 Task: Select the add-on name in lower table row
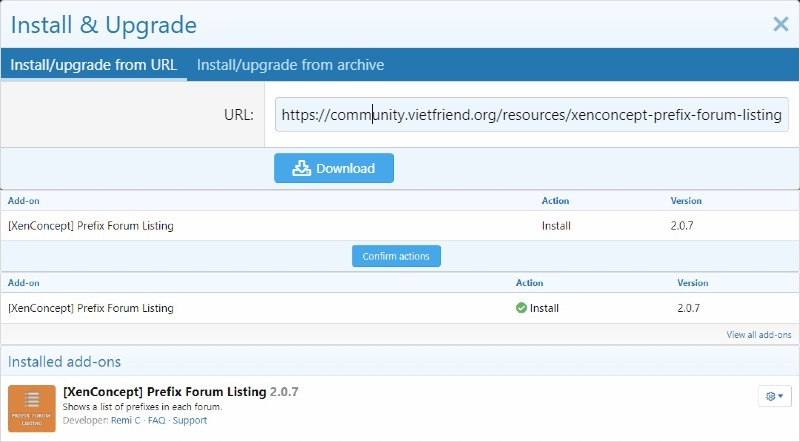coord(90,308)
